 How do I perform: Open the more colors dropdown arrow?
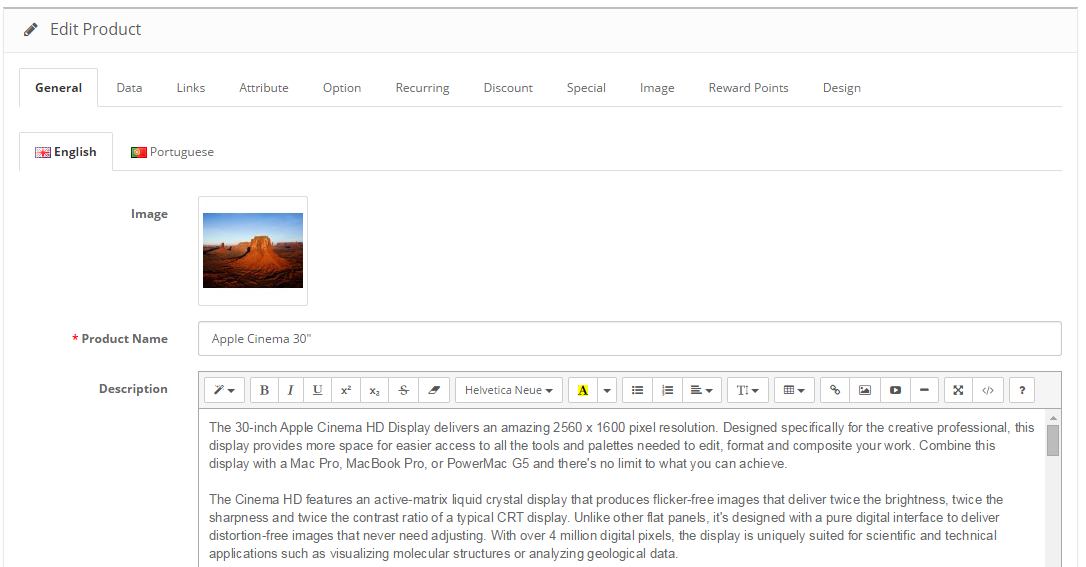click(x=607, y=390)
